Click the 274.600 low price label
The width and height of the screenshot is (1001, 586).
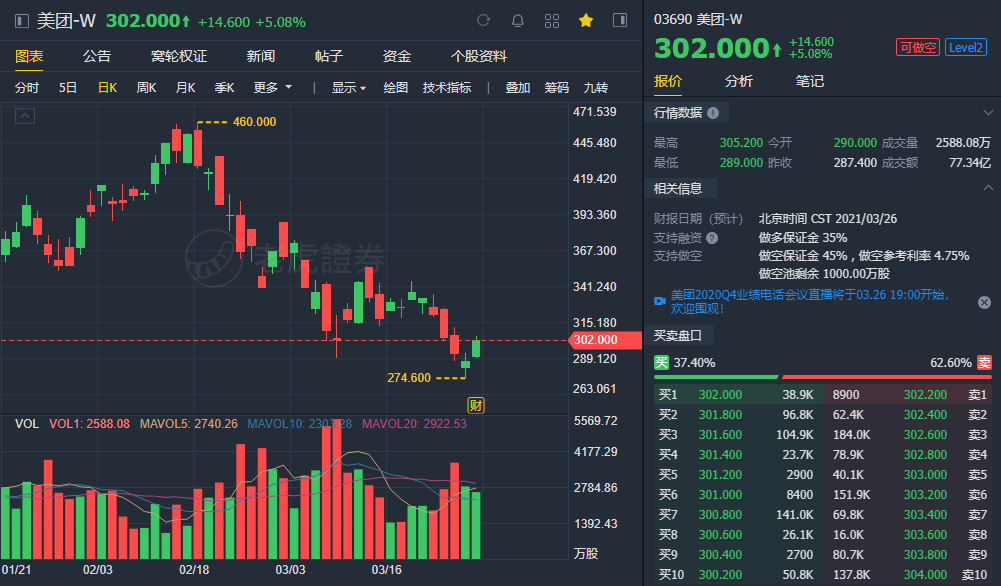pos(409,378)
